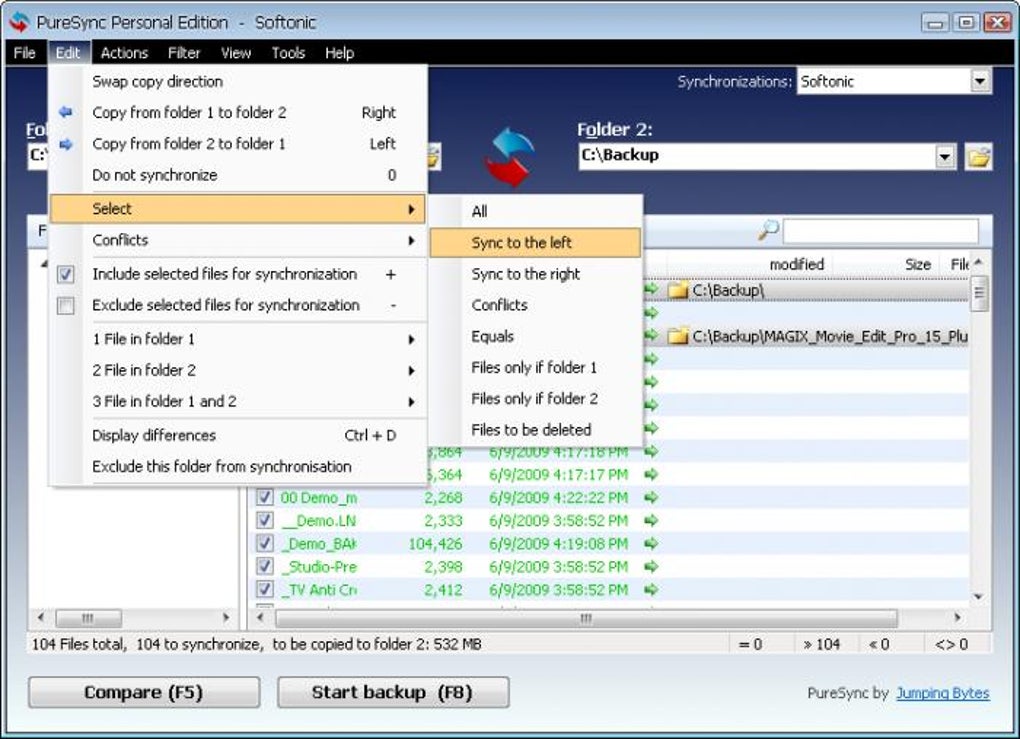1020x739 pixels.
Task: Open the Tools menu
Action: point(288,53)
